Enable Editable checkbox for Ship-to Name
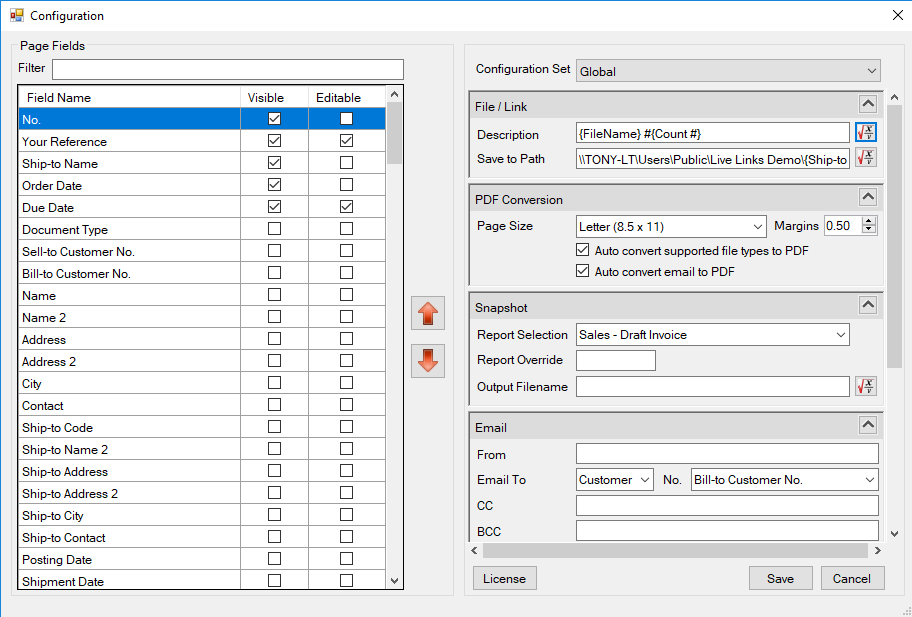The height and width of the screenshot is (617, 912). (x=346, y=163)
